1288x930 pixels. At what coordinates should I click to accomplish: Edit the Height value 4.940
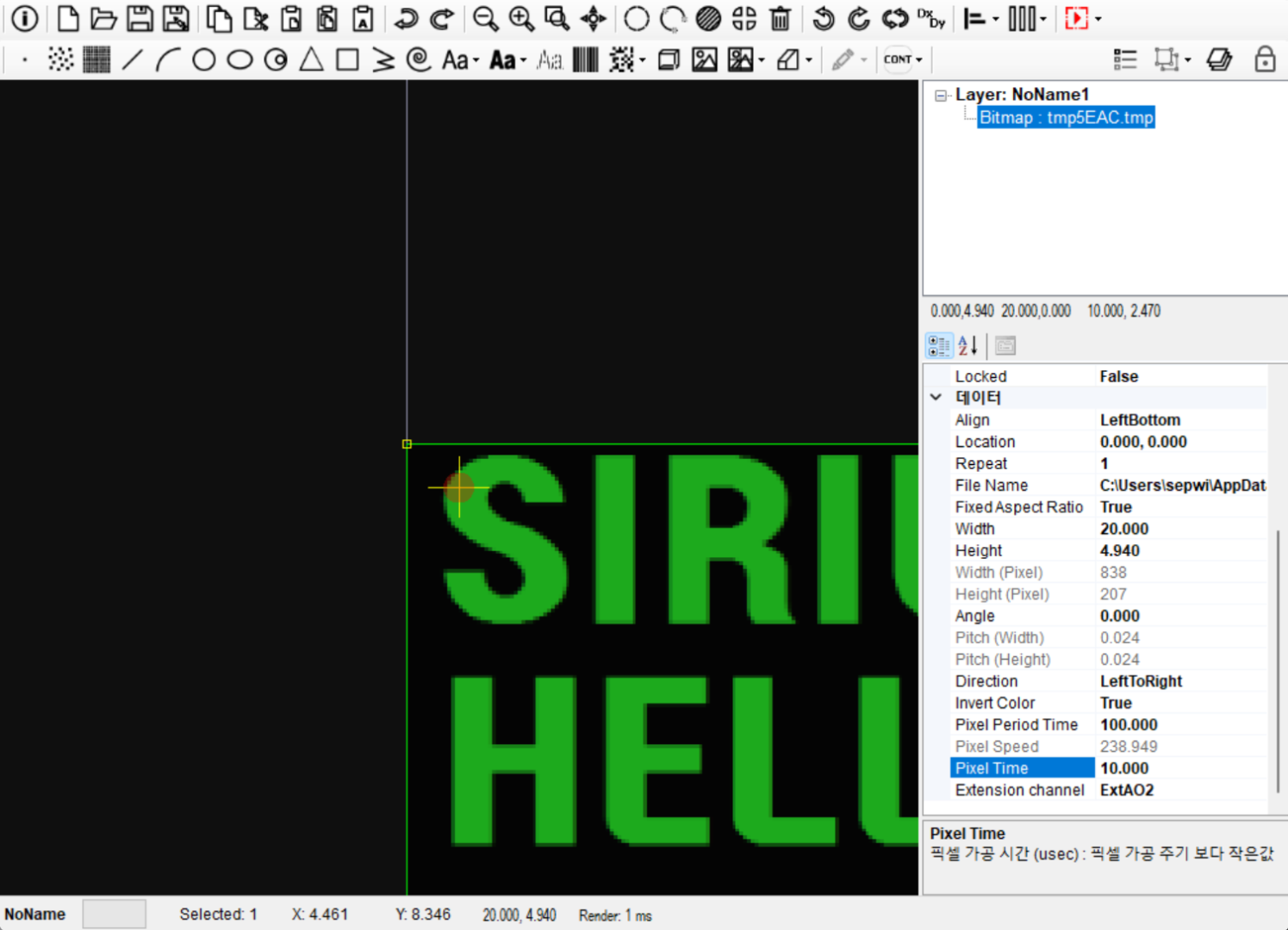pos(1181,550)
